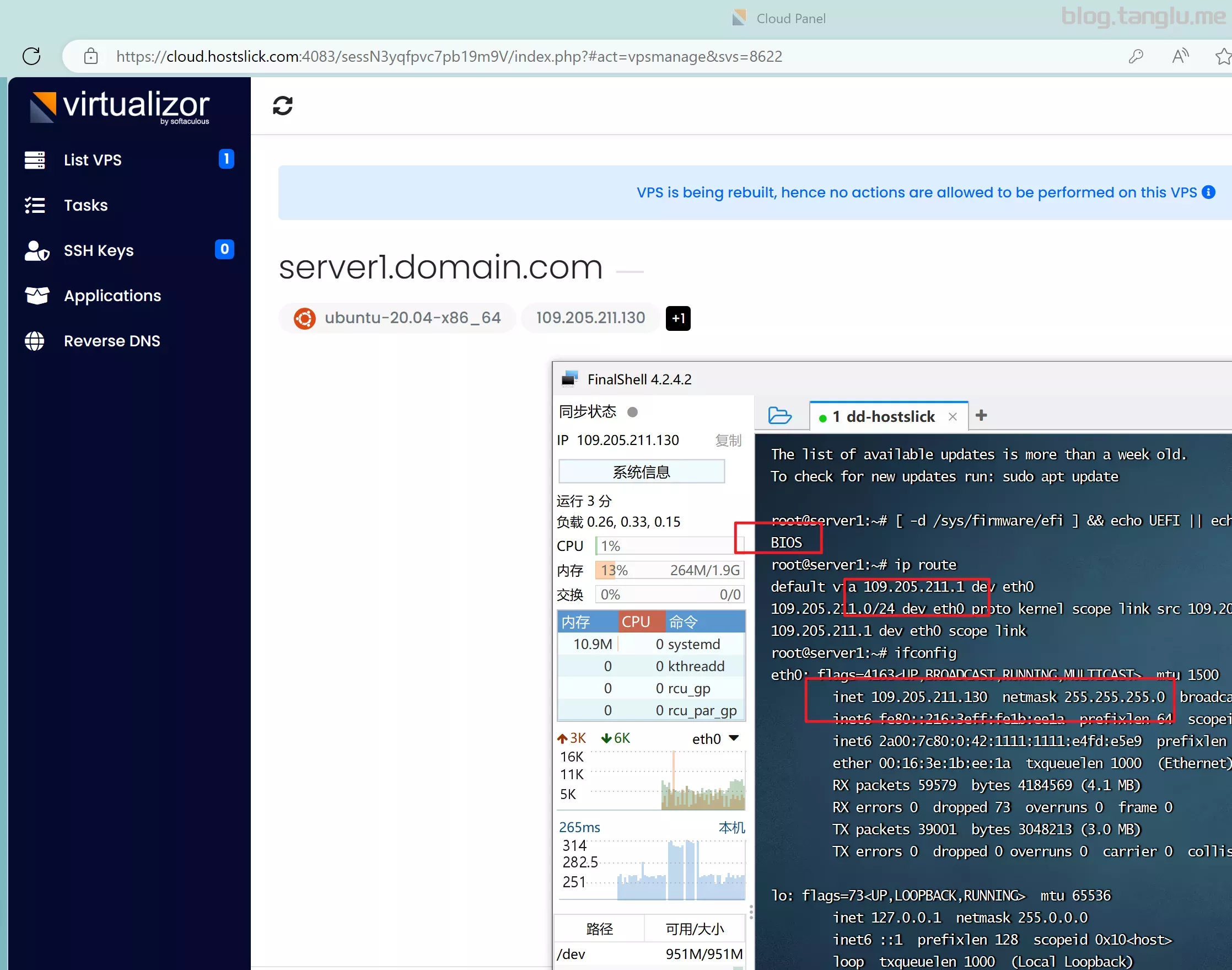
Task: Reload the browser page
Action: [x=31, y=56]
